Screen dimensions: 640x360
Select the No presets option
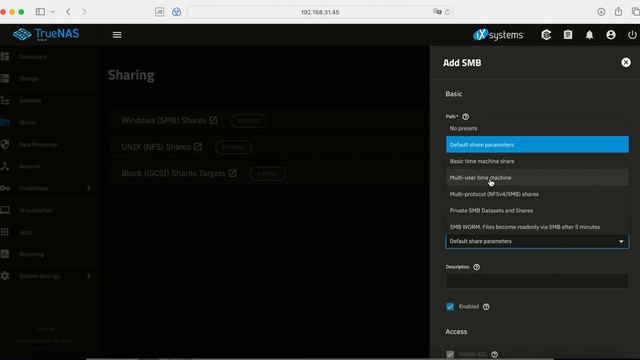537,128
